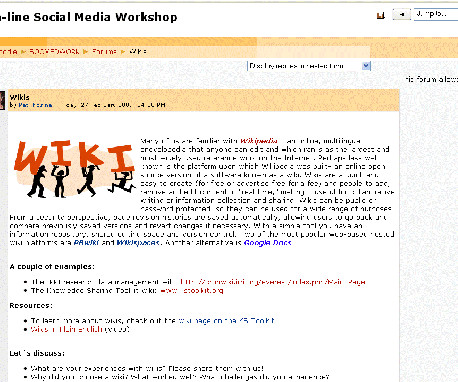Open the Knowledge Sharing Toolkit wiki URL link
This screenshot has height=382, width=458.
(x=192, y=290)
